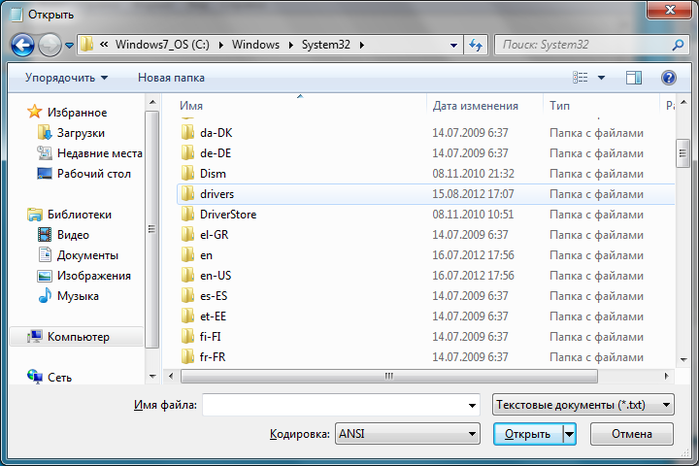Click the Отмена button
Image resolution: width=699 pixels, height=466 pixels.
(632, 434)
